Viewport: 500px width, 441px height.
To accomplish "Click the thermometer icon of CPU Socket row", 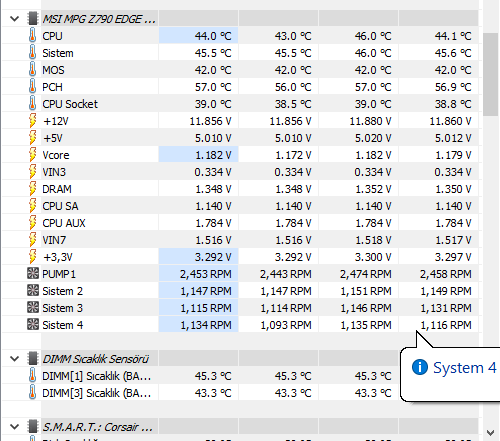I will point(32,104).
